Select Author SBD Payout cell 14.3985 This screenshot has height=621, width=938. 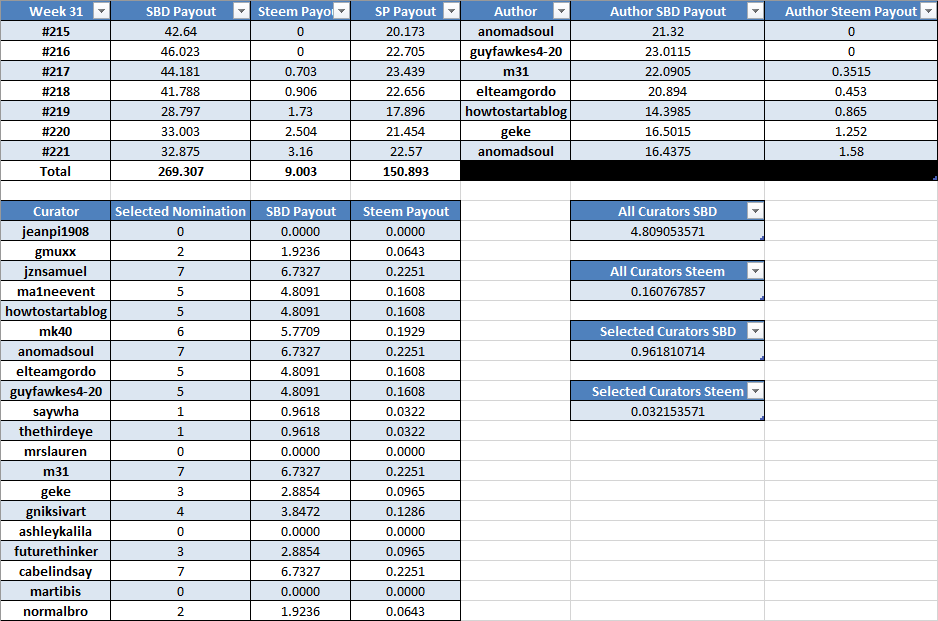coord(668,111)
